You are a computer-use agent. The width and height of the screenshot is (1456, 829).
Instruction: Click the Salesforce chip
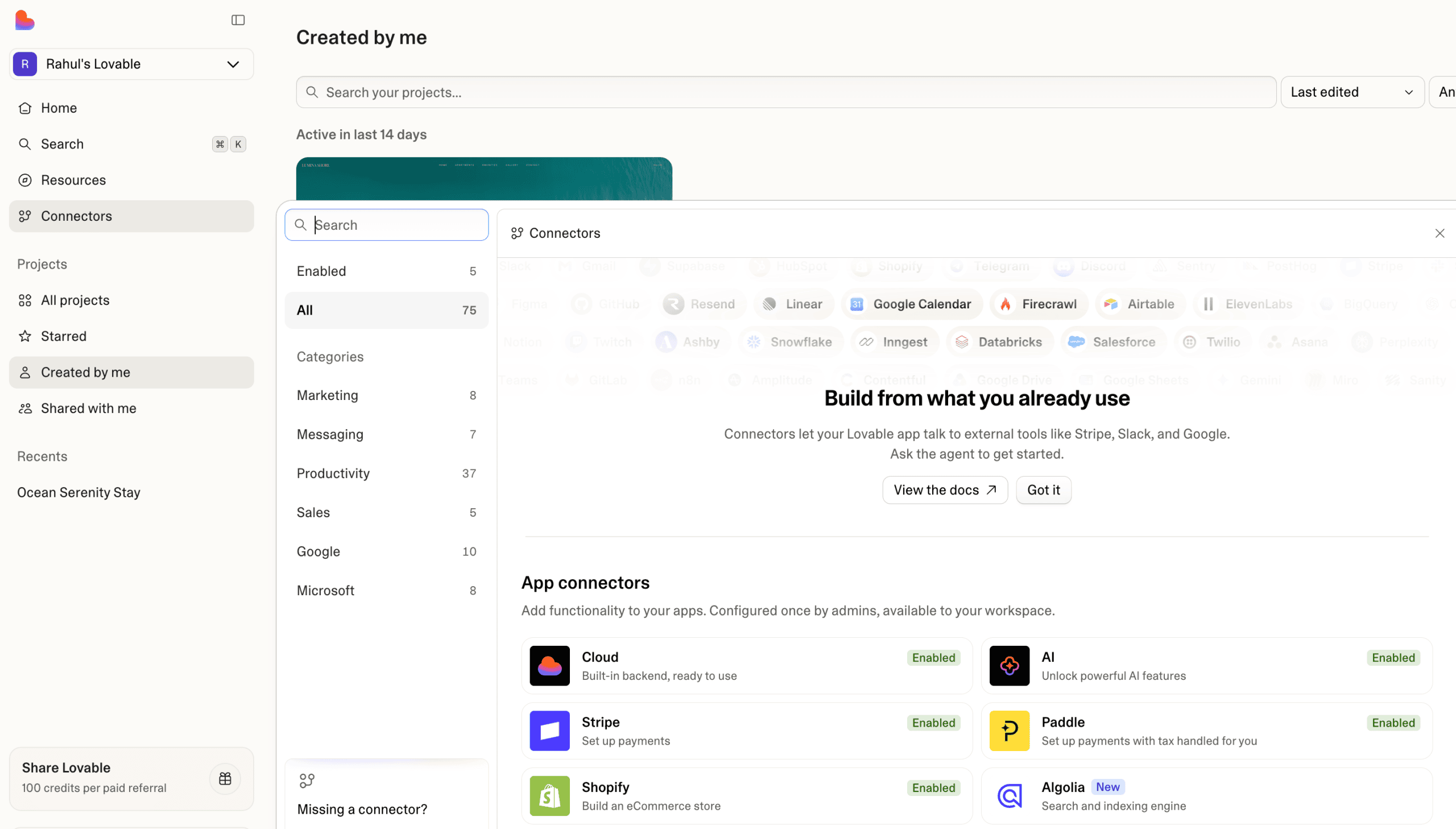(x=1114, y=342)
